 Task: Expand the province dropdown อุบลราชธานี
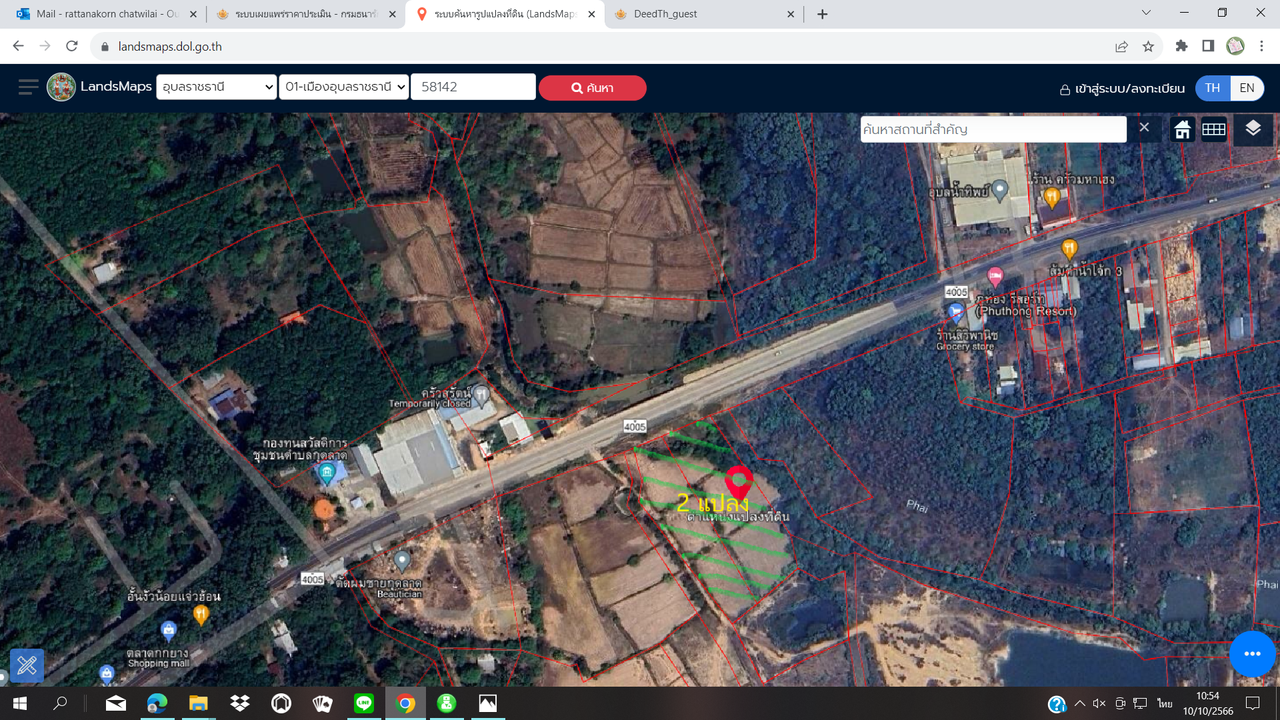tap(216, 87)
